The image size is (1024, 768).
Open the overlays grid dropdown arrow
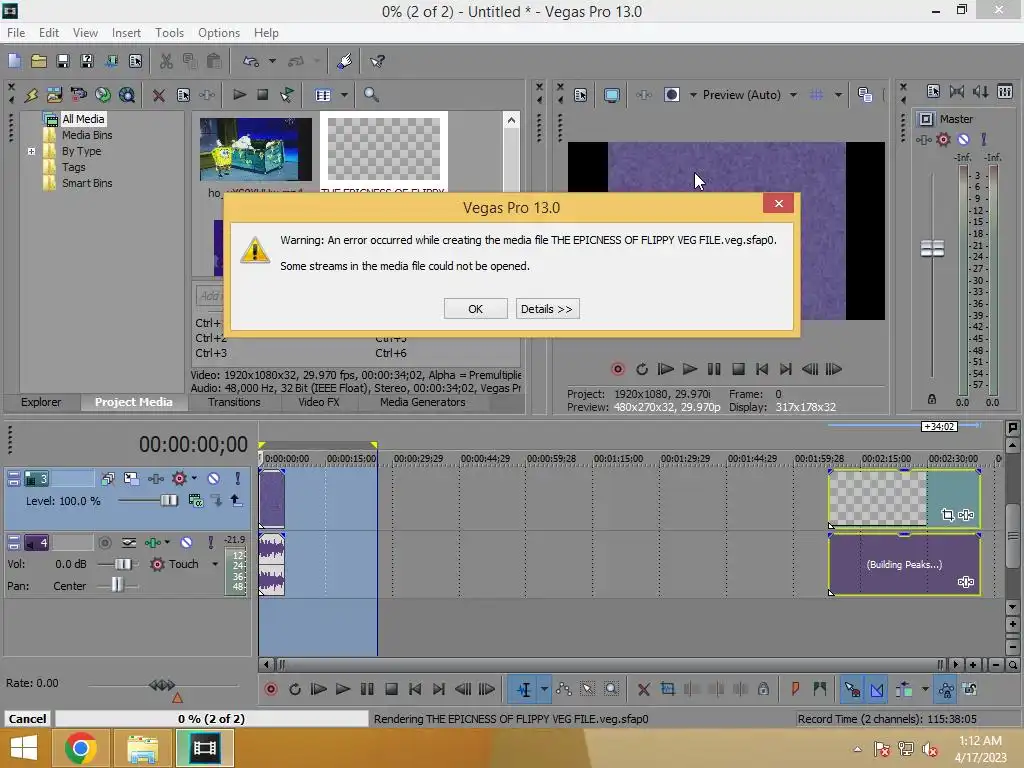tap(838, 95)
